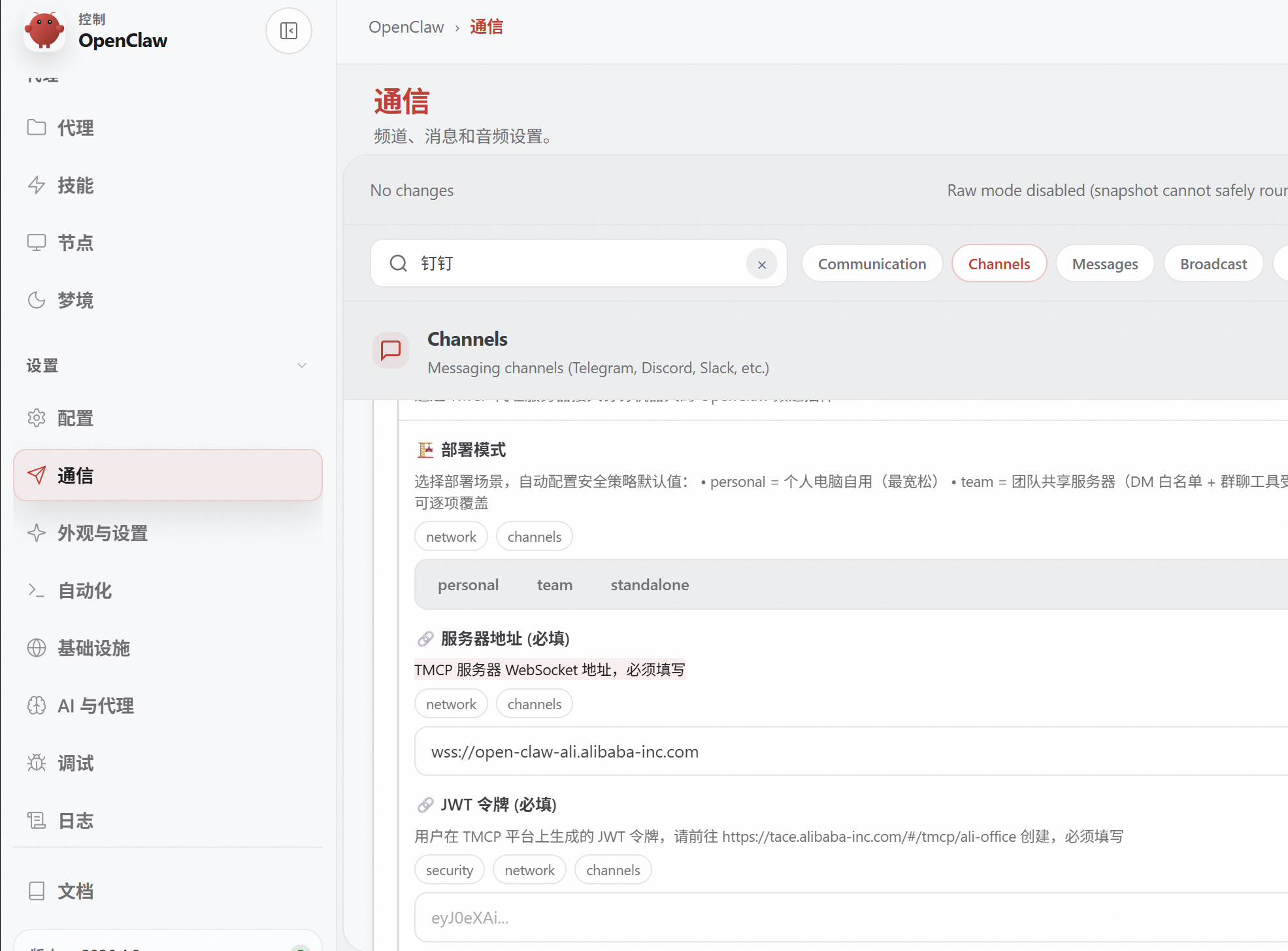Screen dimensions: 1288x951
Task: Click the 'Messaging channels (Telegram, Discord, Slack, etc.)' text
Action: [x=599, y=368]
